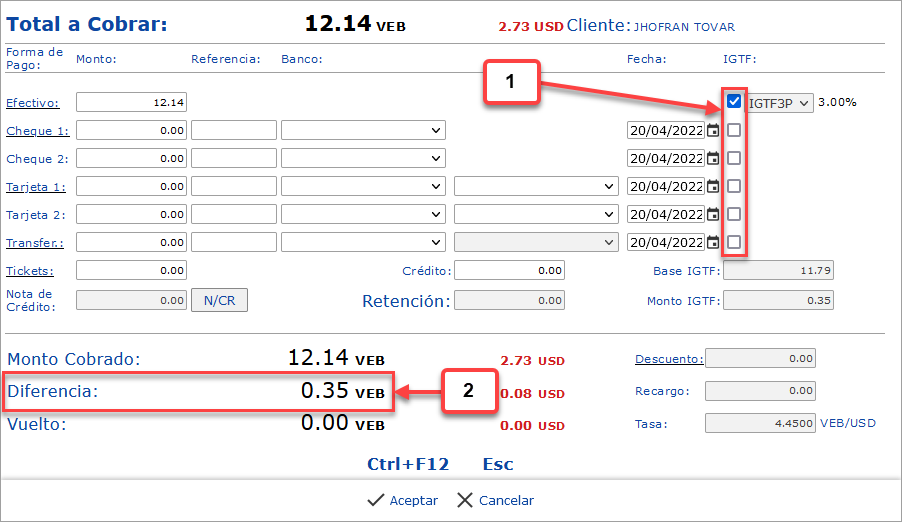Edit the Tarjeta 1 date field
The image size is (902, 522).
(666, 186)
